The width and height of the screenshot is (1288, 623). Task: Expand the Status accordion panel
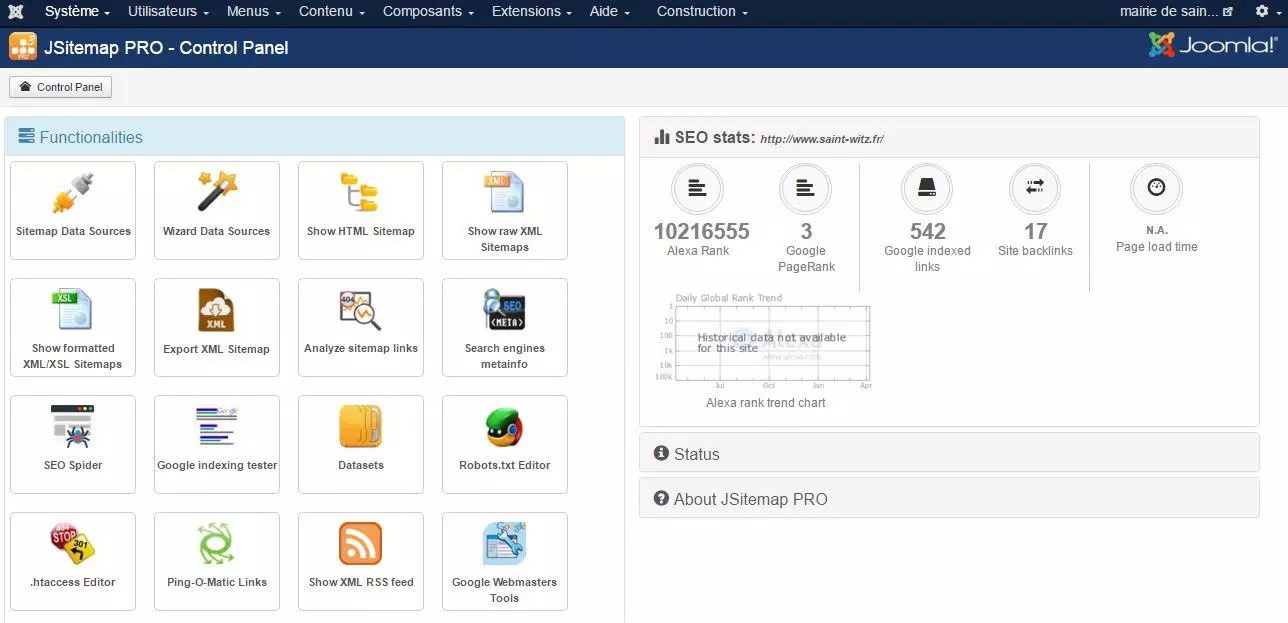(x=949, y=453)
